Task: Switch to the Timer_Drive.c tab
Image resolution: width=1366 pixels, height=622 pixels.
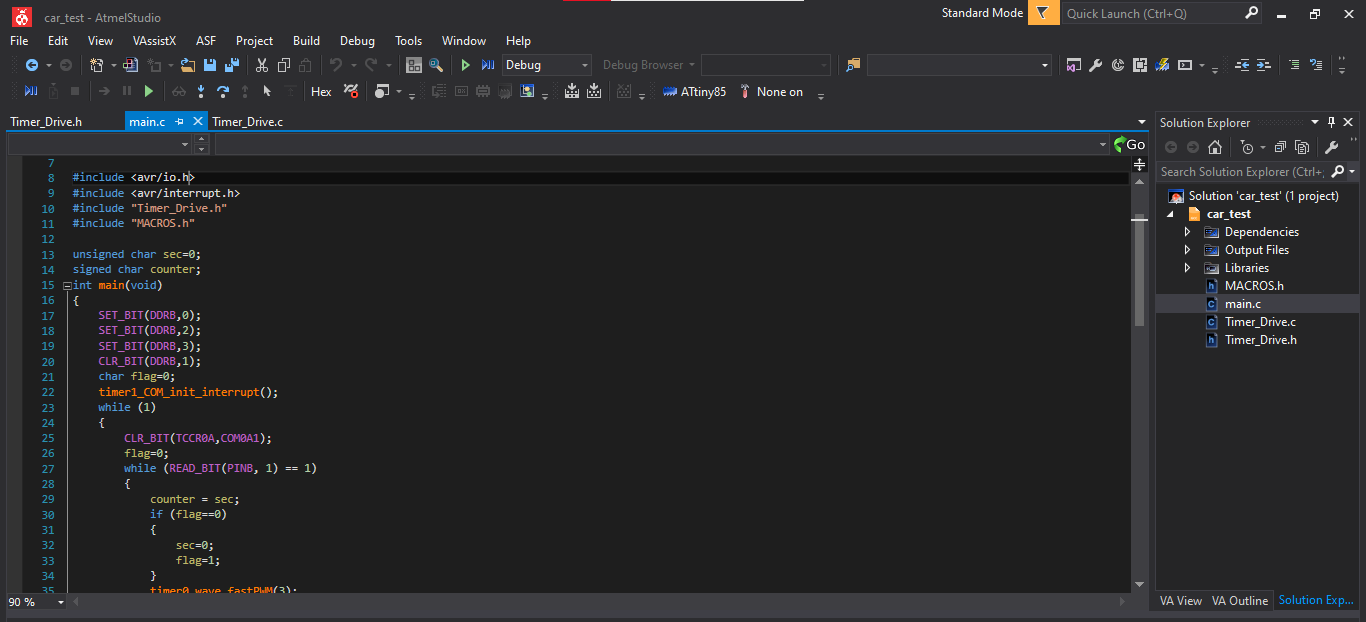Action: pyautogui.click(x=247, y=122)
